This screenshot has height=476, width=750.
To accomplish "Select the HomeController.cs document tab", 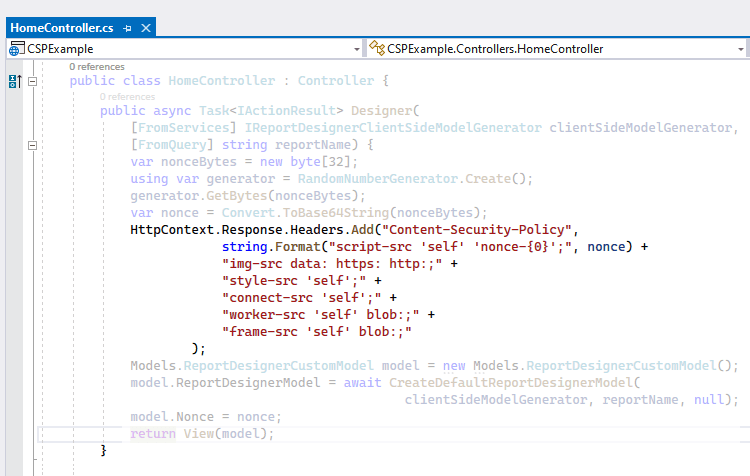I will coord(62,28).
